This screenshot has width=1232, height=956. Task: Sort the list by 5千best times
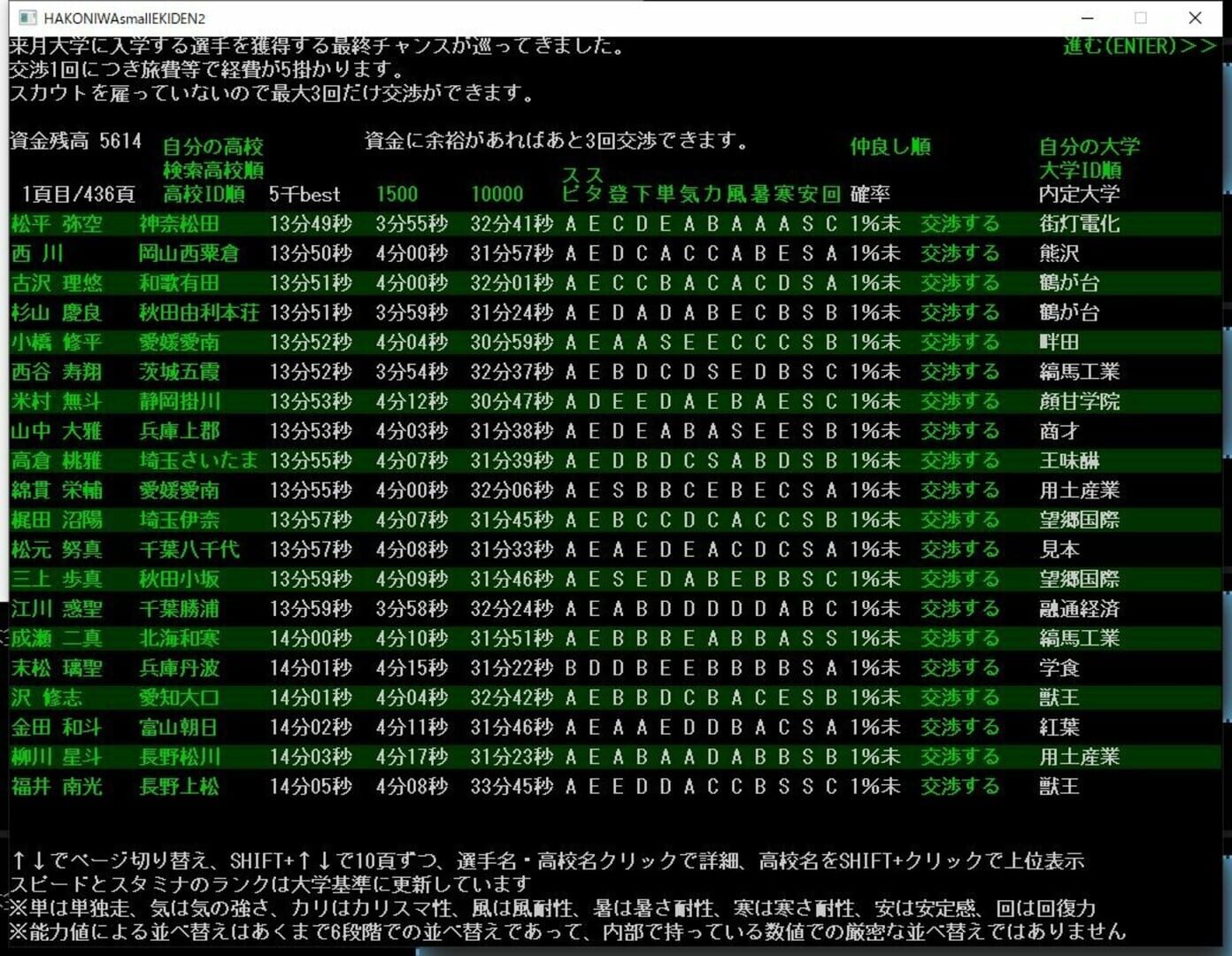point(305,195)
